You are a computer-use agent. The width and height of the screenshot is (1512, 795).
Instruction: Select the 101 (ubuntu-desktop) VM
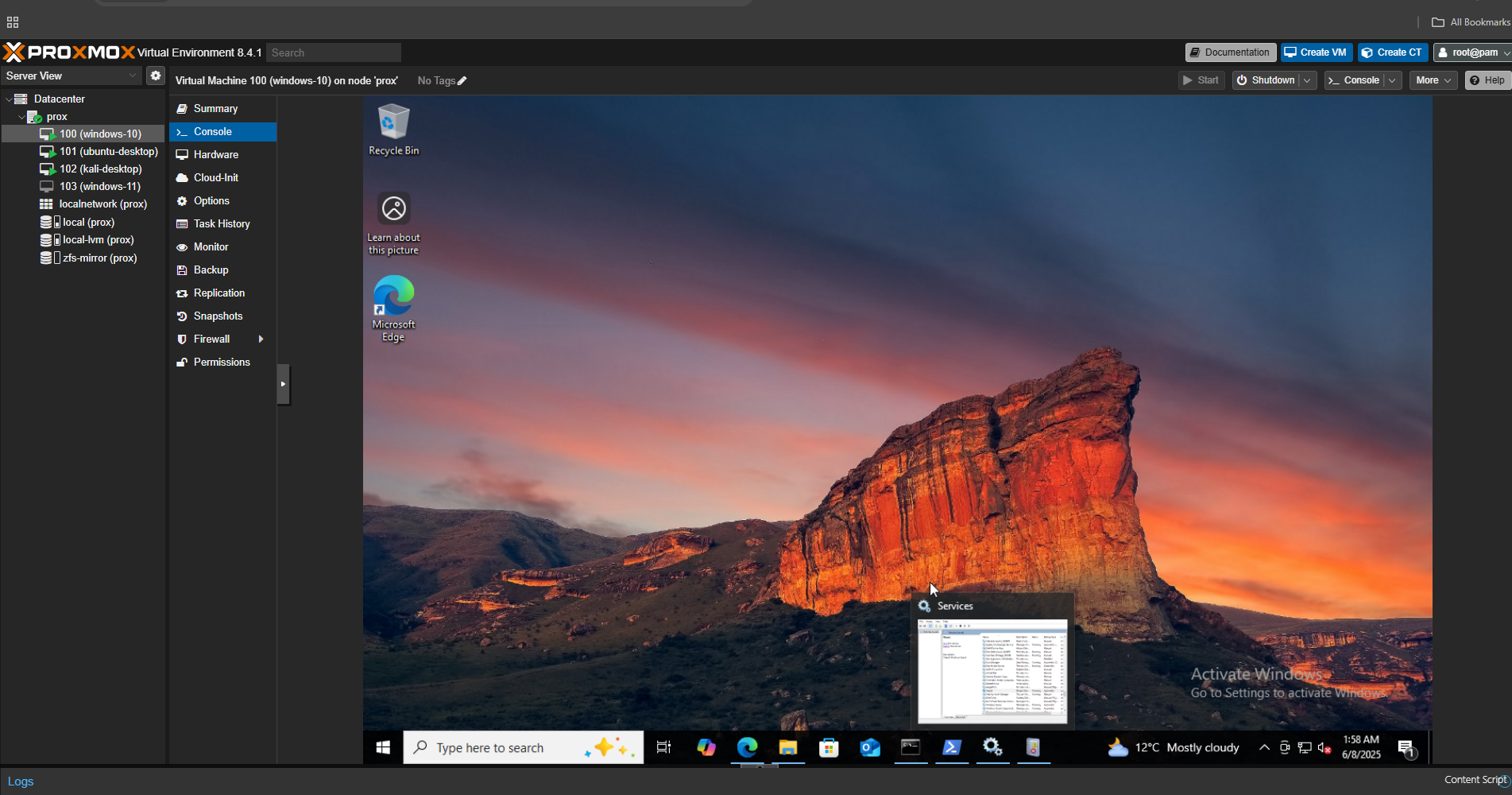(x=108, y=152)
